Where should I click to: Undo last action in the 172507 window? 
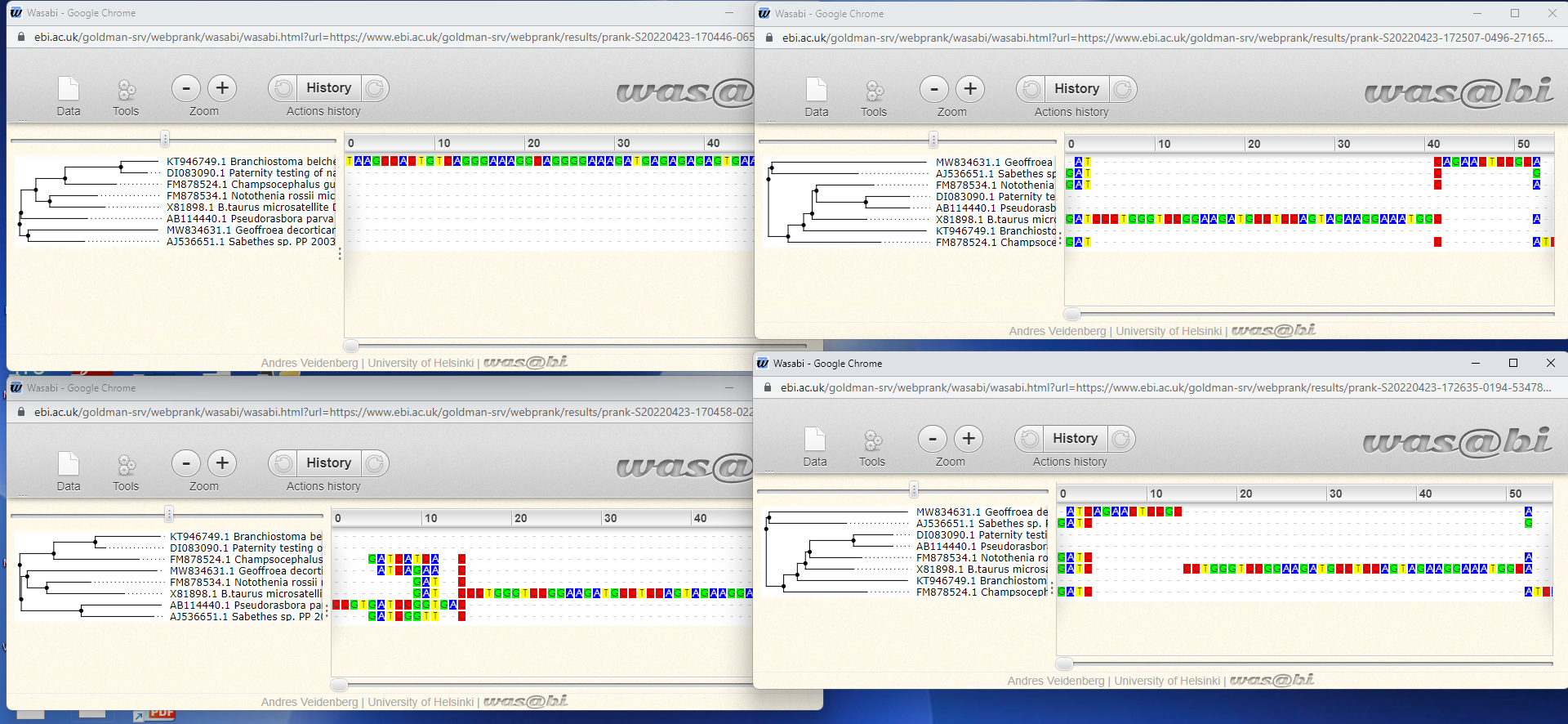coord(1031,89)
